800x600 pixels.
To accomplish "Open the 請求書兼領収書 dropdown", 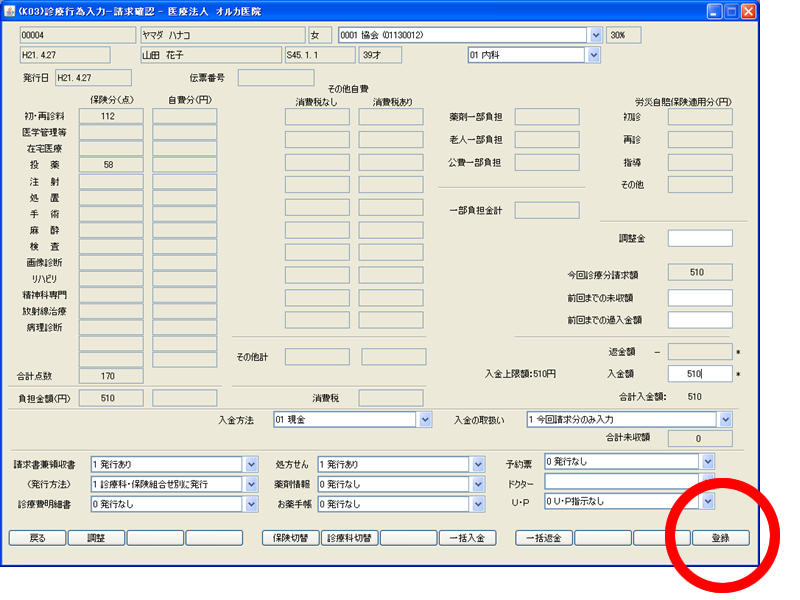I will click(251, 464).
